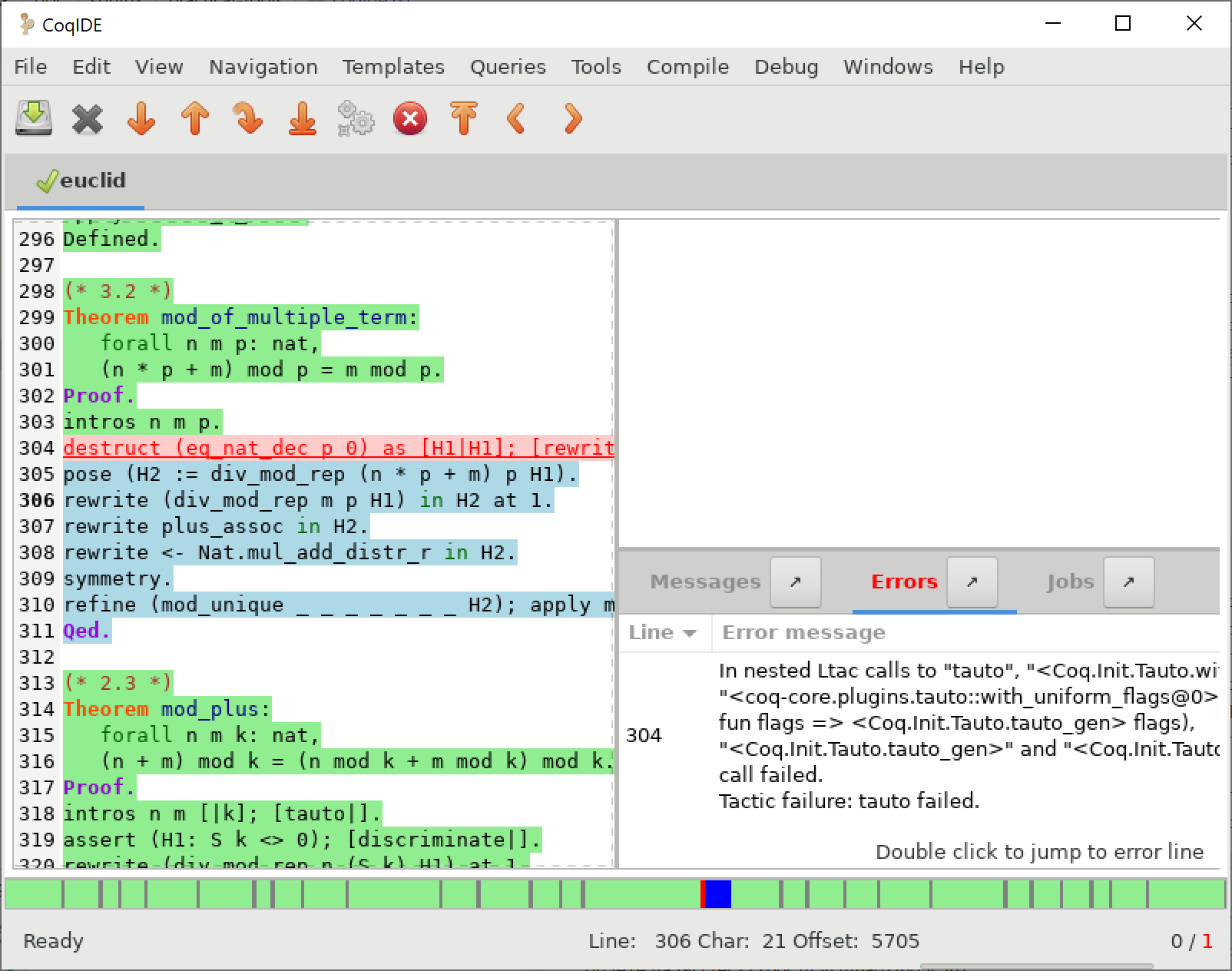The image size is (1232, 971).
Task: Save the current Coq file
Action: tap(31, 119)
